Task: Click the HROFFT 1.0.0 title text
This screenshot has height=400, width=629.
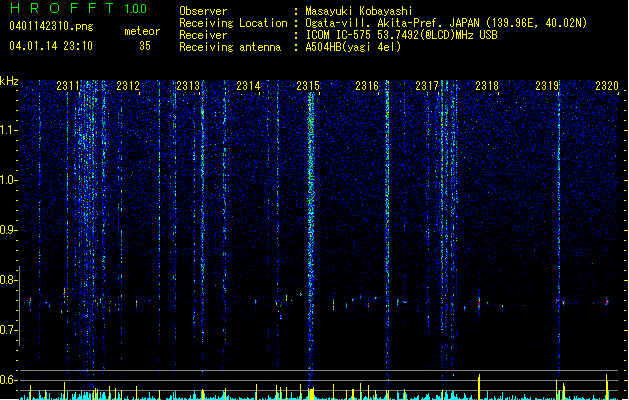Action: pyautogui.click(x=78, y=8)
